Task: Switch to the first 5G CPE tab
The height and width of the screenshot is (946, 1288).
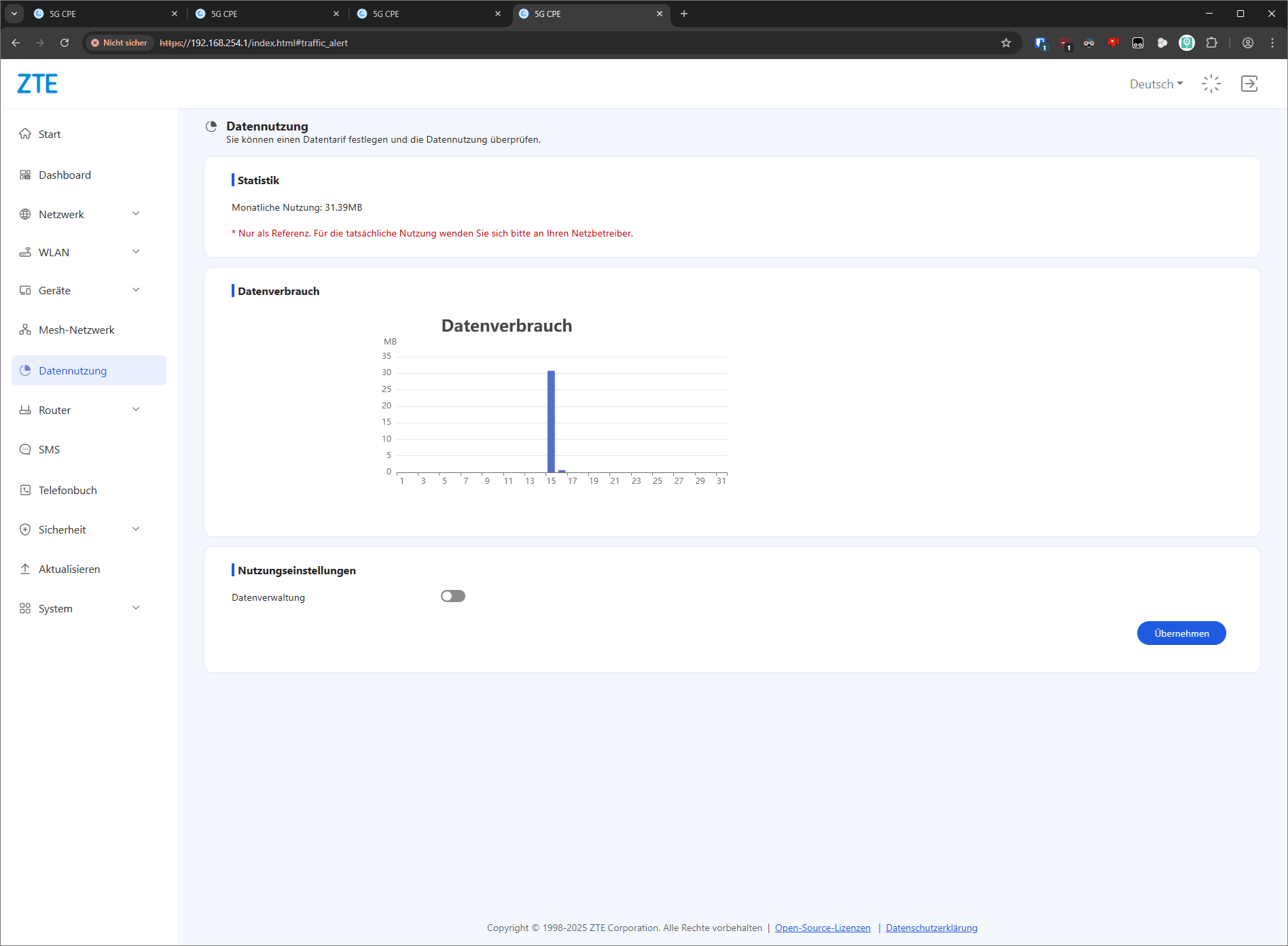Action: point(105,14)
